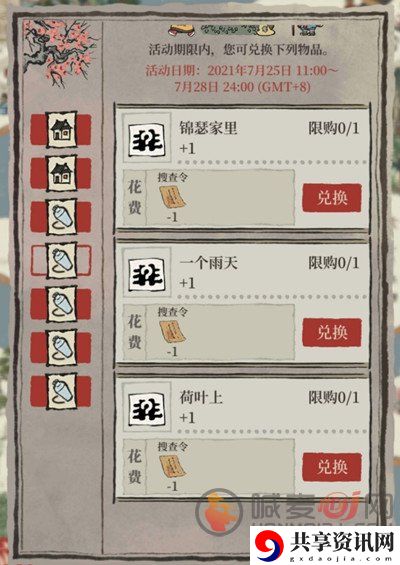Click the 一个雨天 reward icon
The image size is (400, 565).
[x=147, y=273]
